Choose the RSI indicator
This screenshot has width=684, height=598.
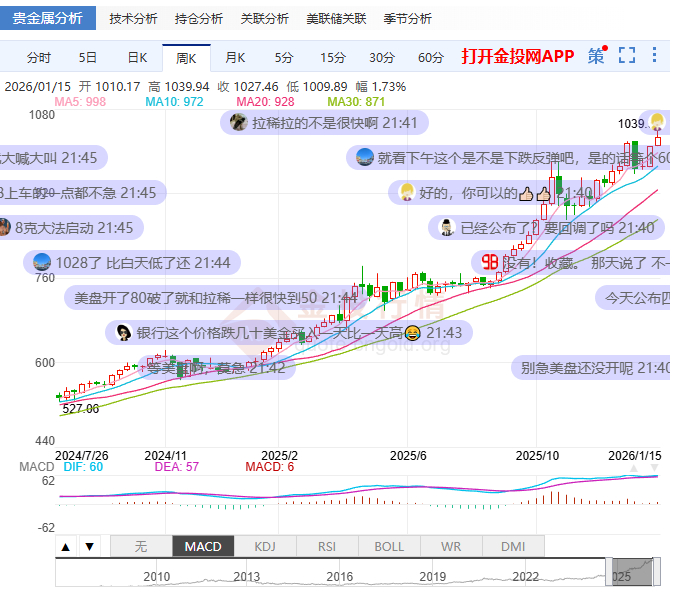point(327,547)
